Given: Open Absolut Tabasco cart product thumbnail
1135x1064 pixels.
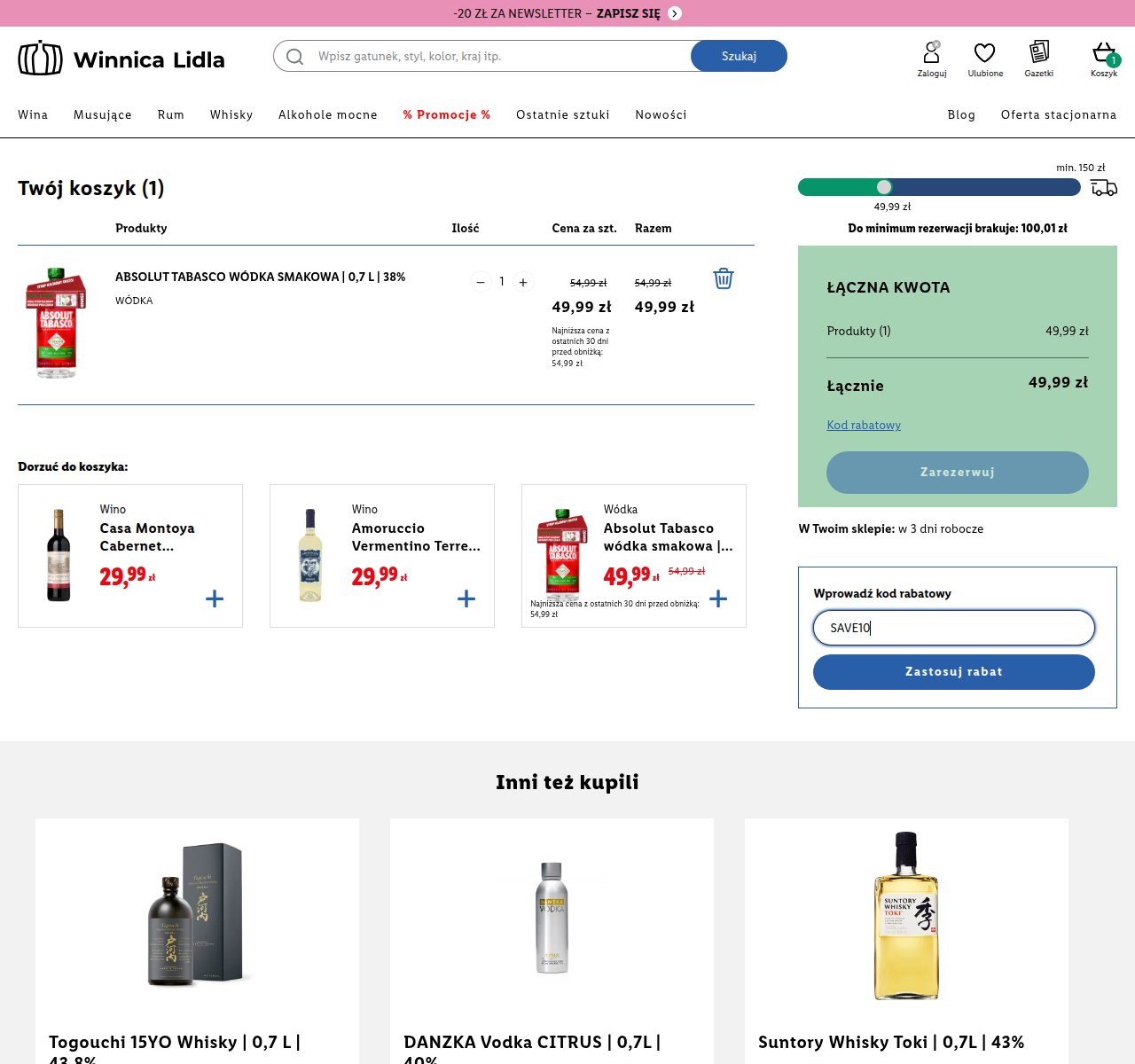Looking at the screenshot, I should [56, 323].
